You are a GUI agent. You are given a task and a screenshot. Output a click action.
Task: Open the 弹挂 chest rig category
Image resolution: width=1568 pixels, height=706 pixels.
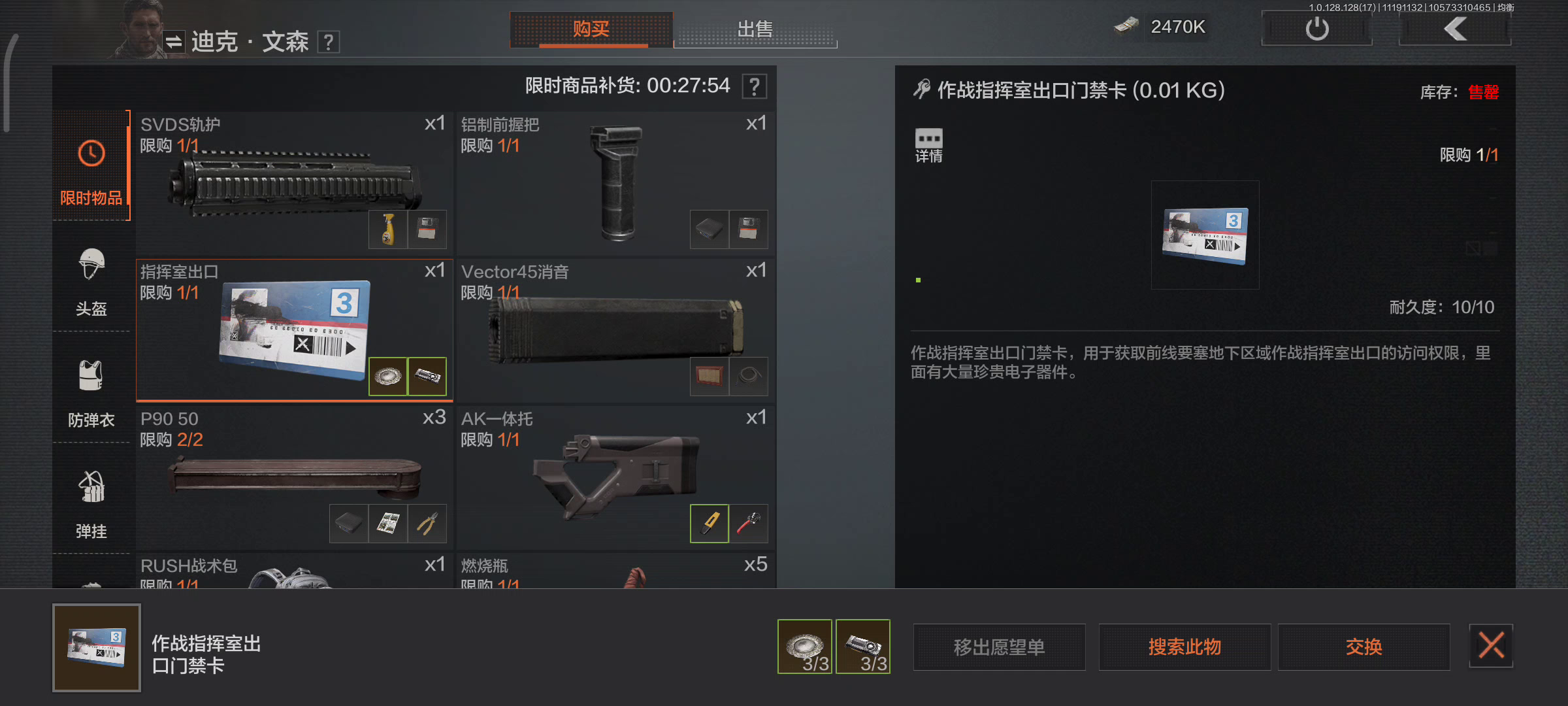(x=91, y=500)
